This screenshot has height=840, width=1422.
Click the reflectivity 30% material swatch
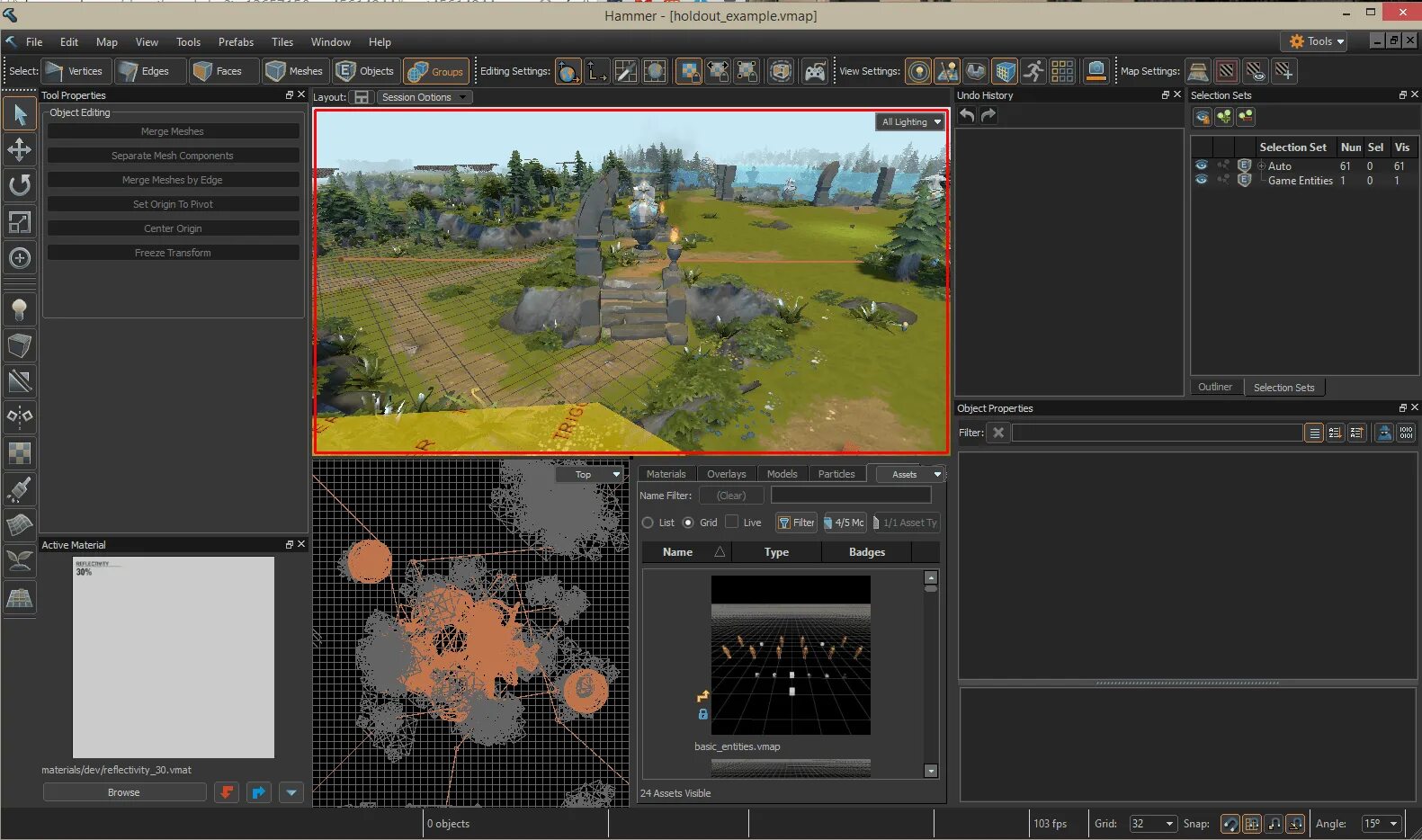tap(173, 657)
